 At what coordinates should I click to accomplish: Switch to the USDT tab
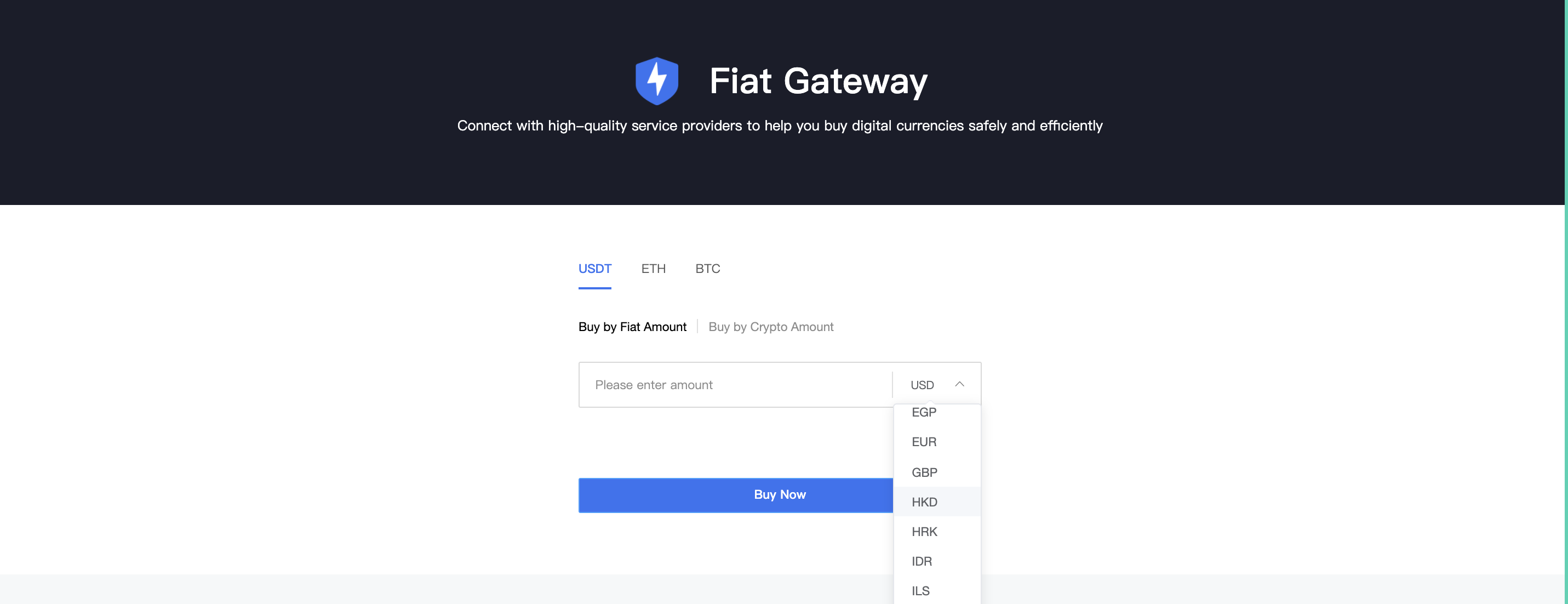(x=594, y=269)
